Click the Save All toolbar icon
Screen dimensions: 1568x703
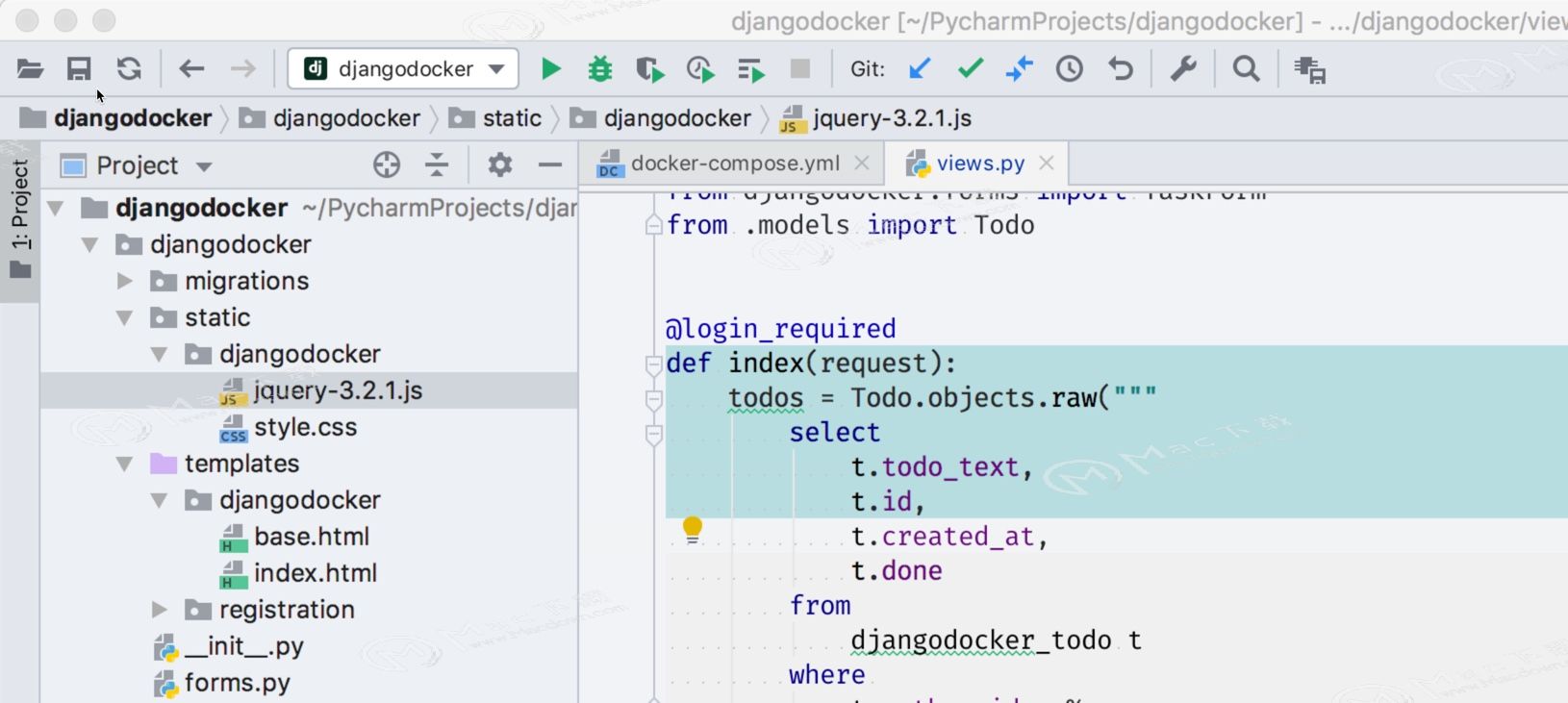pos(79,69)
